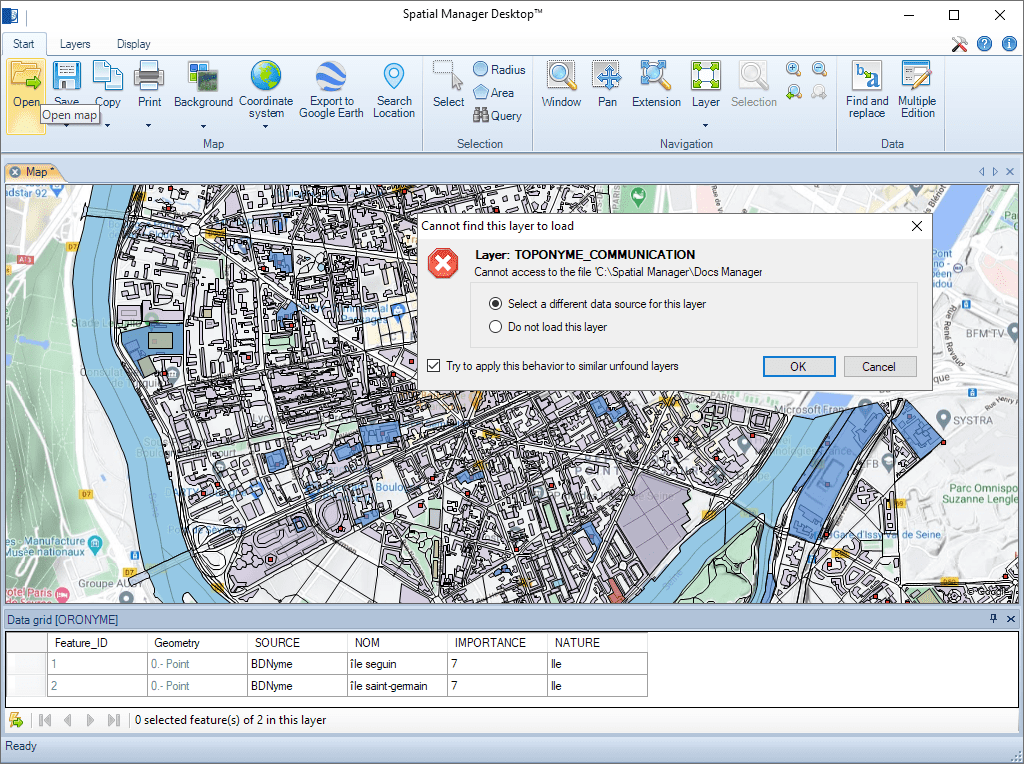Click the NATURE column header
The image size is (1024, 764).
click(x=598, y=643)
